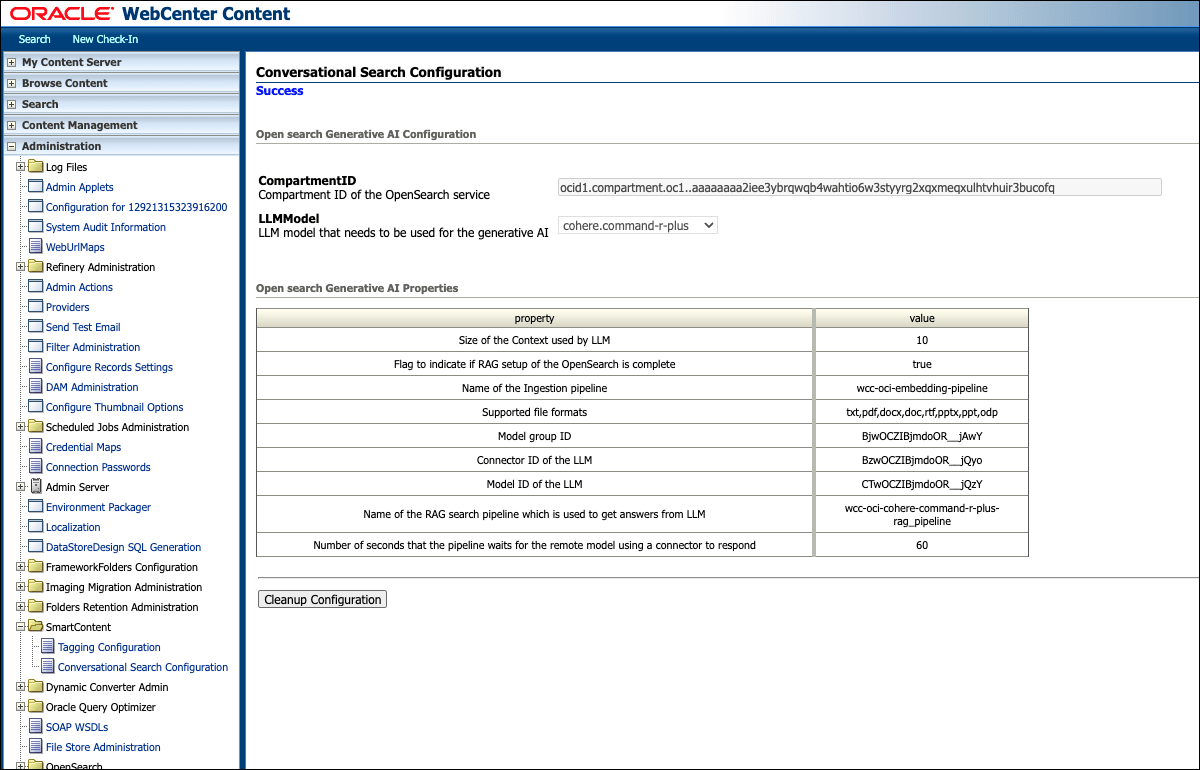Click the rag_pipeline name value cell
Image resolution: width=1200 pixels, height=770 pixels.
pyautogui.click(x=922, y=514)
